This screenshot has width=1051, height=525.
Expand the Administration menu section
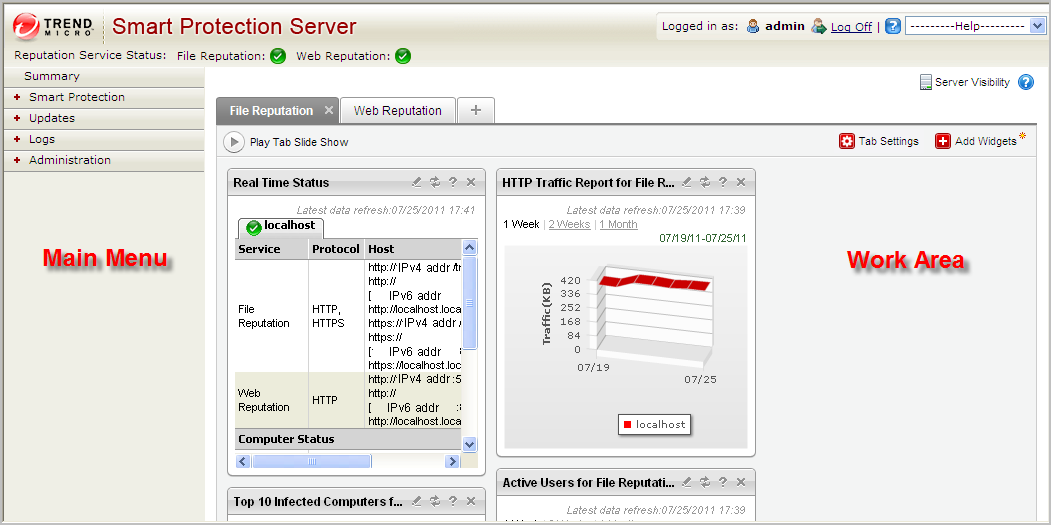[70, 160]
